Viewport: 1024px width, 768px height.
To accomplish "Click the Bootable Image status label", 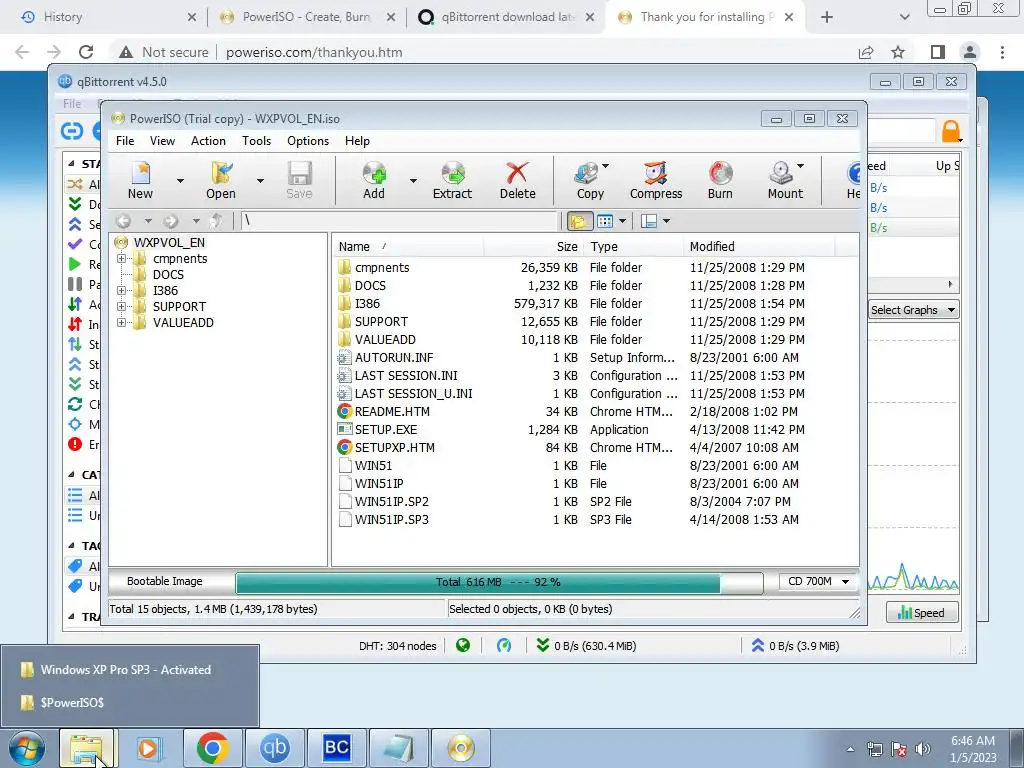I will click(165, 581).
